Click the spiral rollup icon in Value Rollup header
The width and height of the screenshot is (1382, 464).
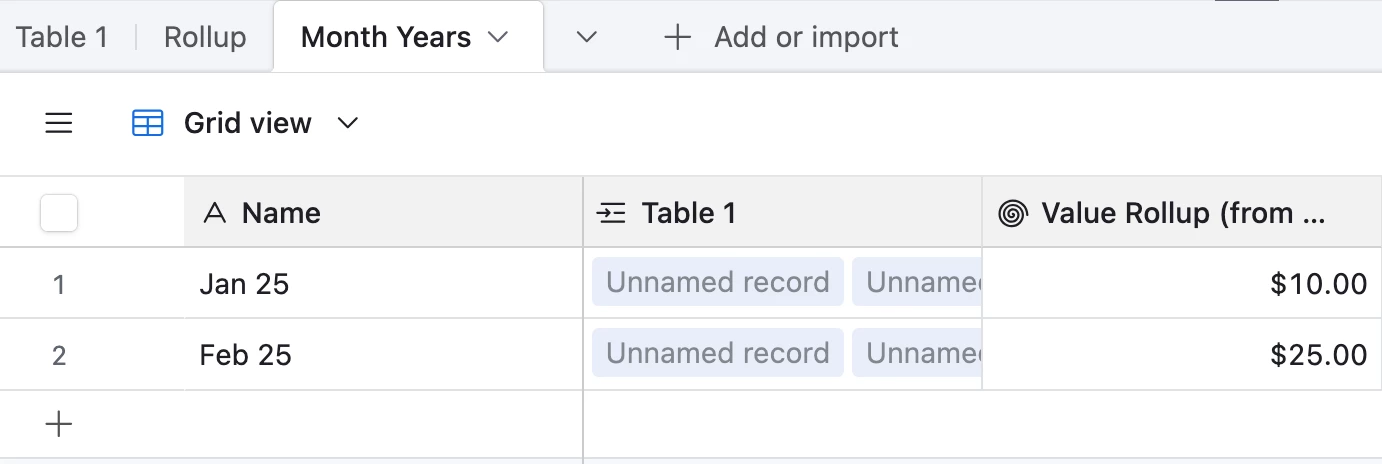(1012, 213)
